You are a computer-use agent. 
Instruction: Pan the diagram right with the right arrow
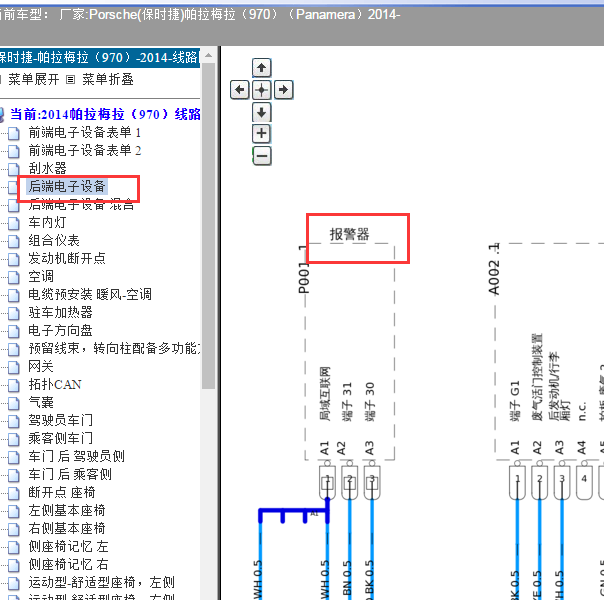(x=284, y=90)
